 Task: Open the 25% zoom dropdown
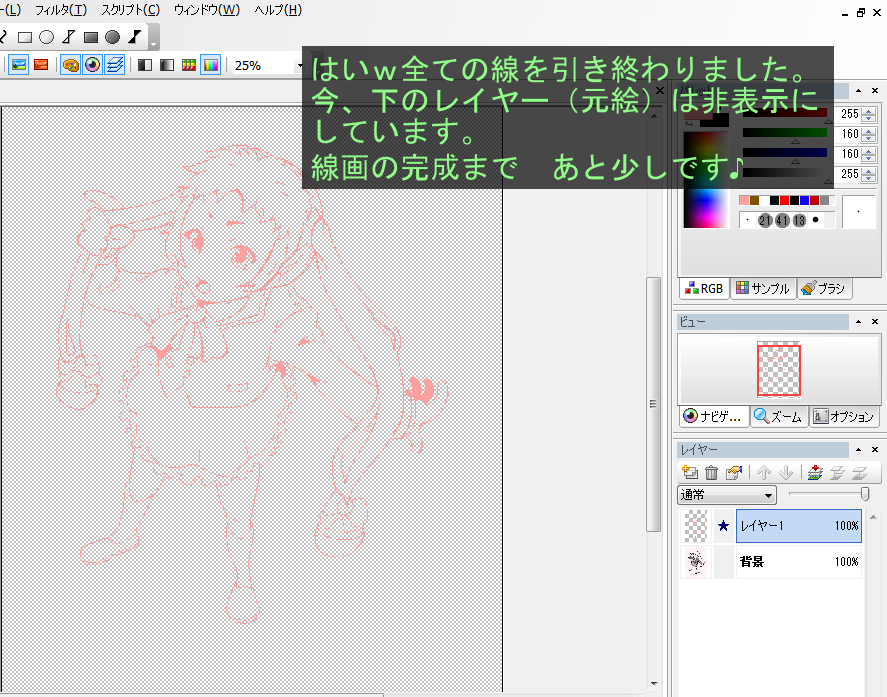point(299,65)
